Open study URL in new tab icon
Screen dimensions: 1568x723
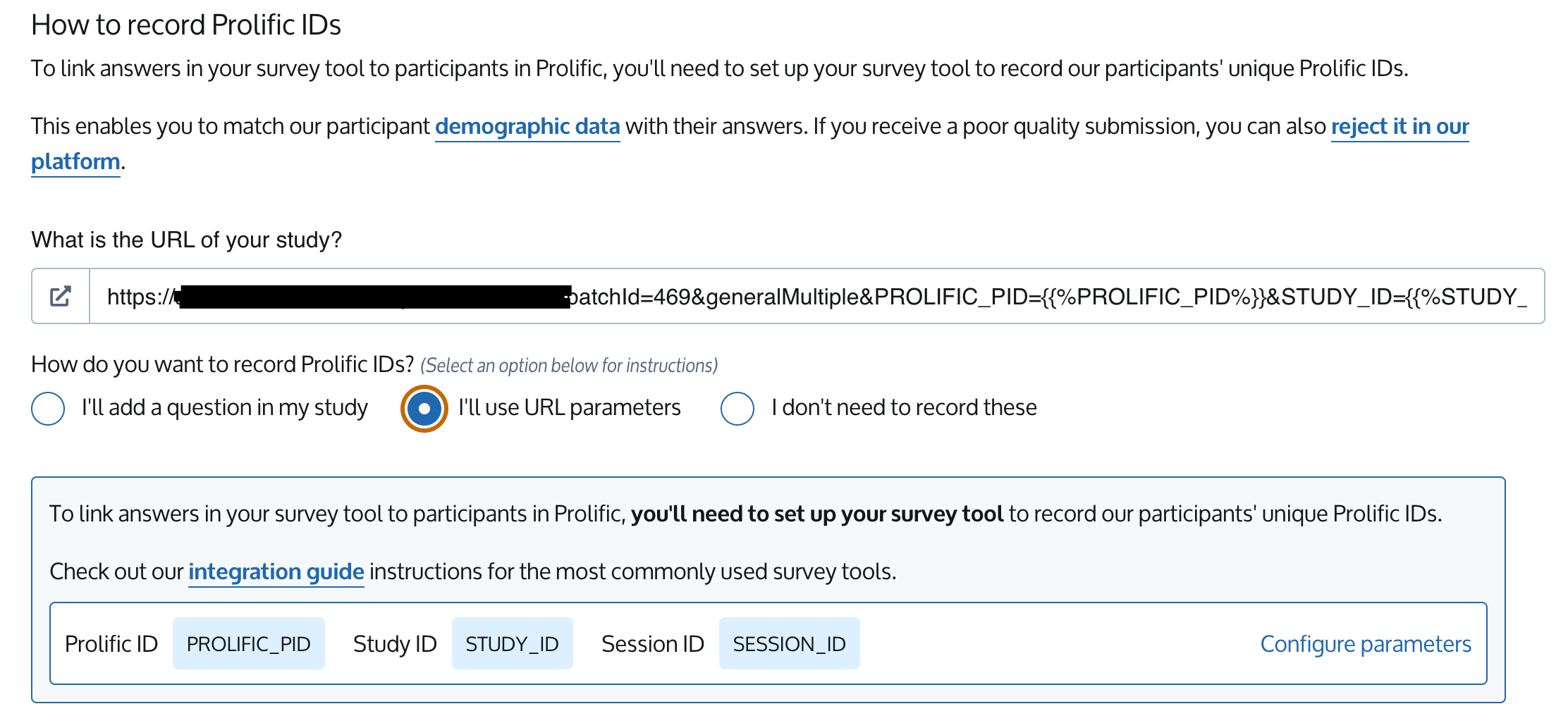point(61,296)
